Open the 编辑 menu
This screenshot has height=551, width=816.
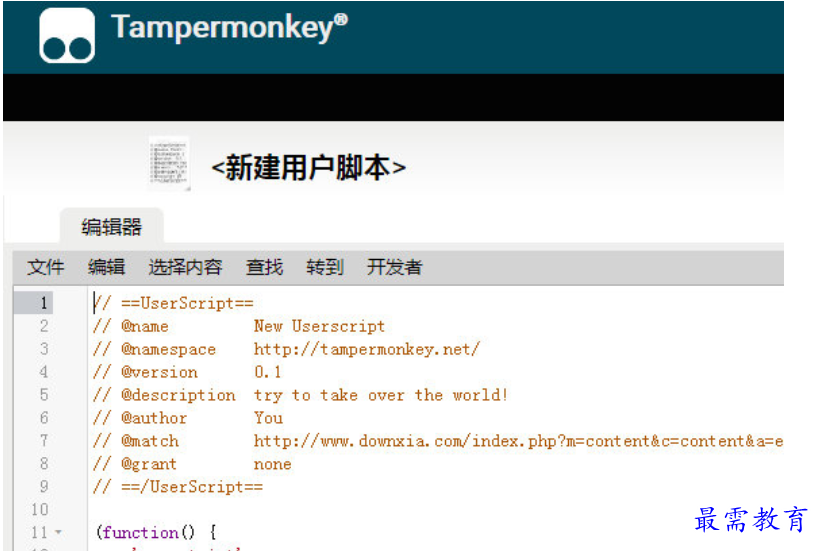click(x=106, y=267)
